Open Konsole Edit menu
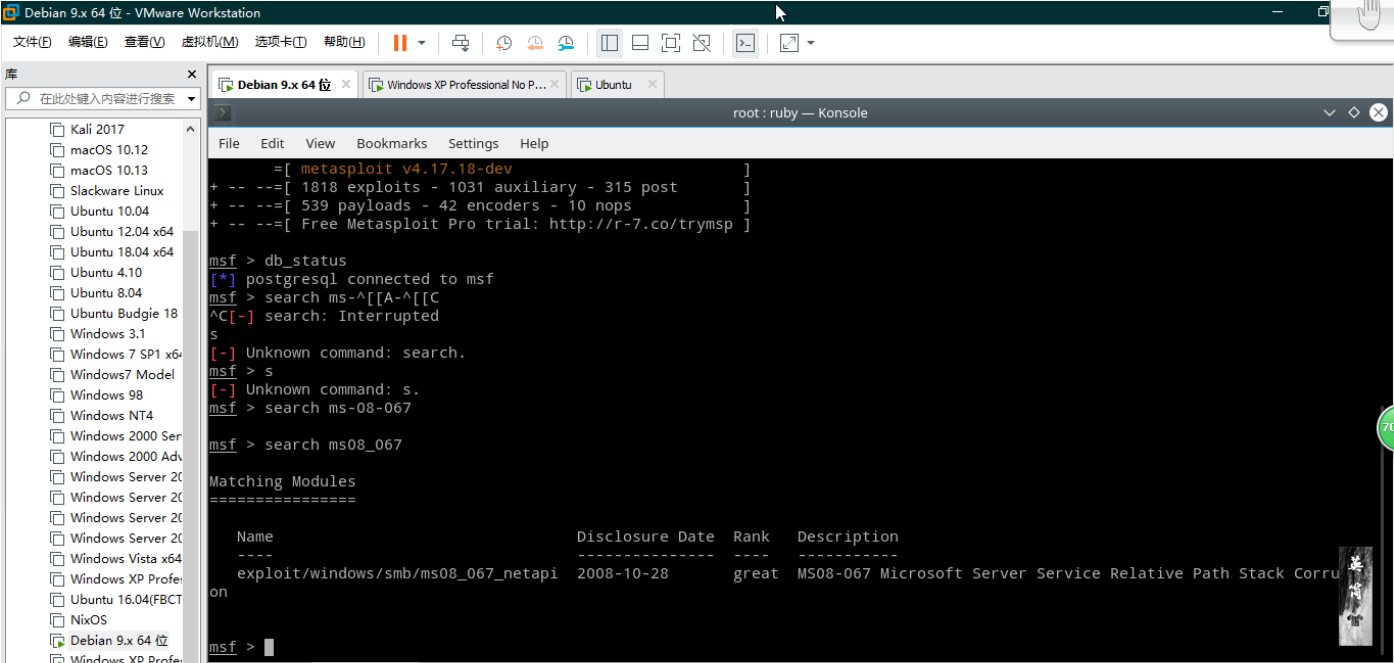 click(x=272, y=143)
